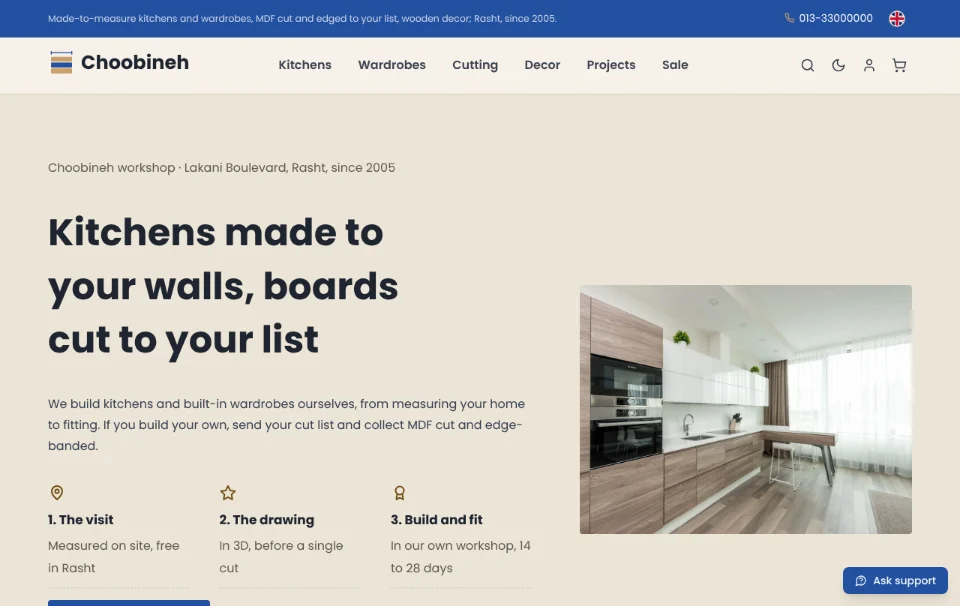Viewport: 960px width, 606px height.
Task: Go to the Cutting section
Action: click(475, 65)
